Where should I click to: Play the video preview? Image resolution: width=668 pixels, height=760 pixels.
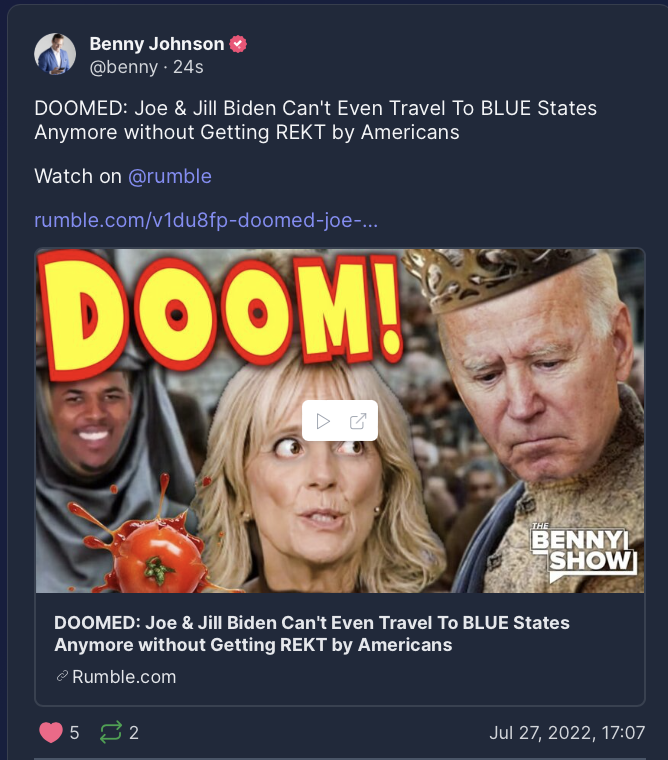323,421
